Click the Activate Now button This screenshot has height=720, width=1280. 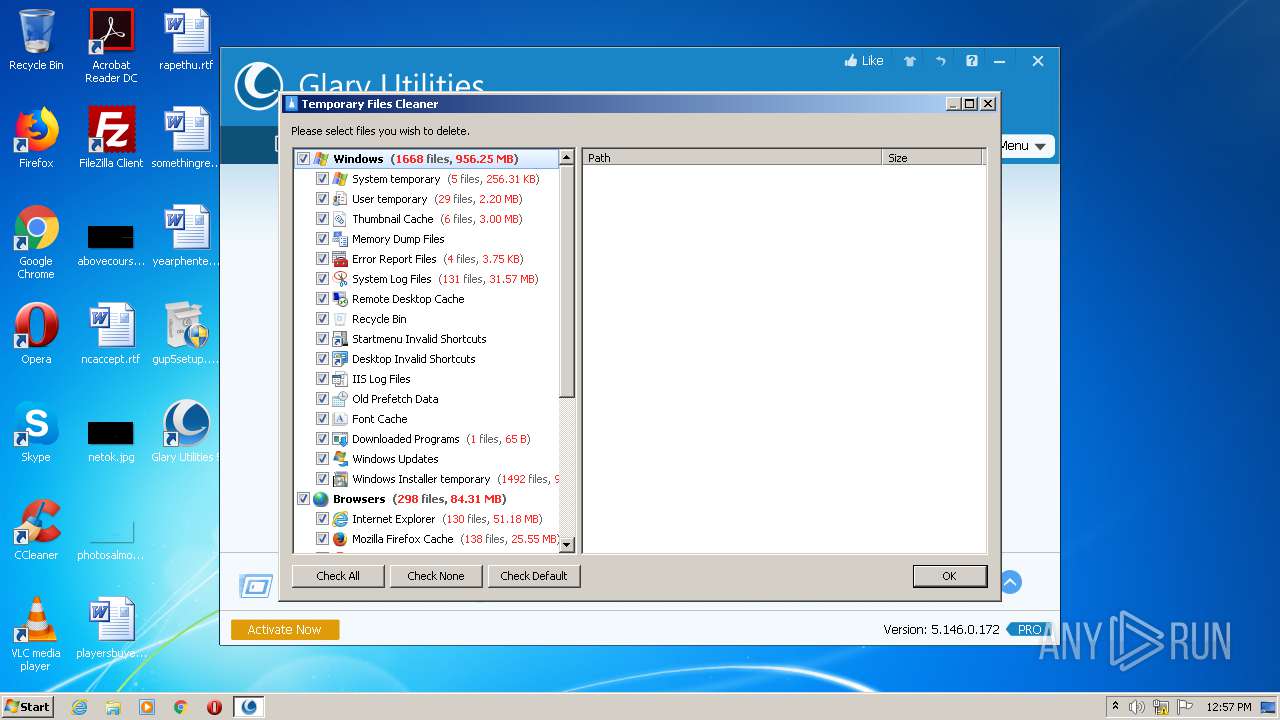click(x=285, y=630)
